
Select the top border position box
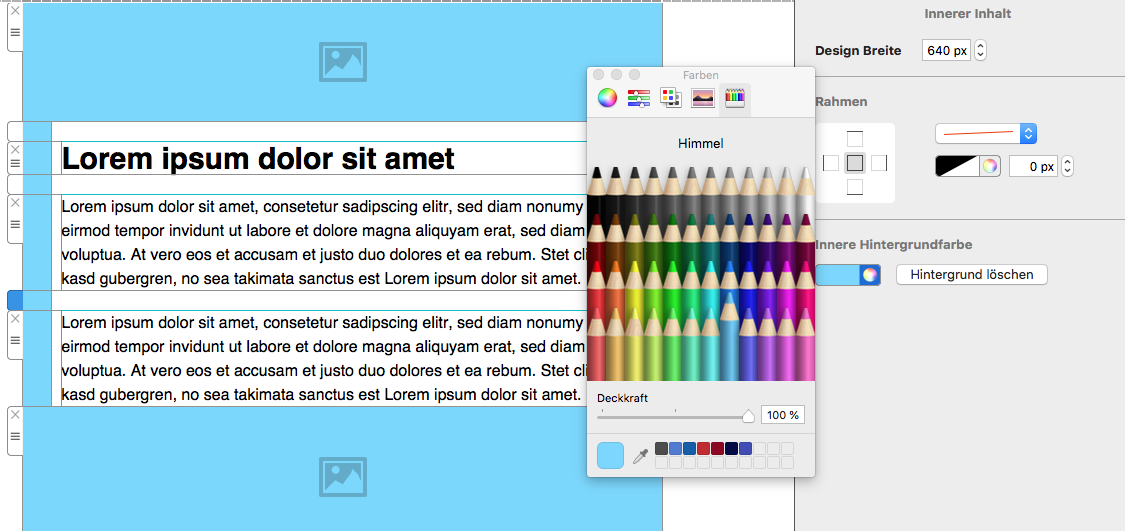(855, 139)
